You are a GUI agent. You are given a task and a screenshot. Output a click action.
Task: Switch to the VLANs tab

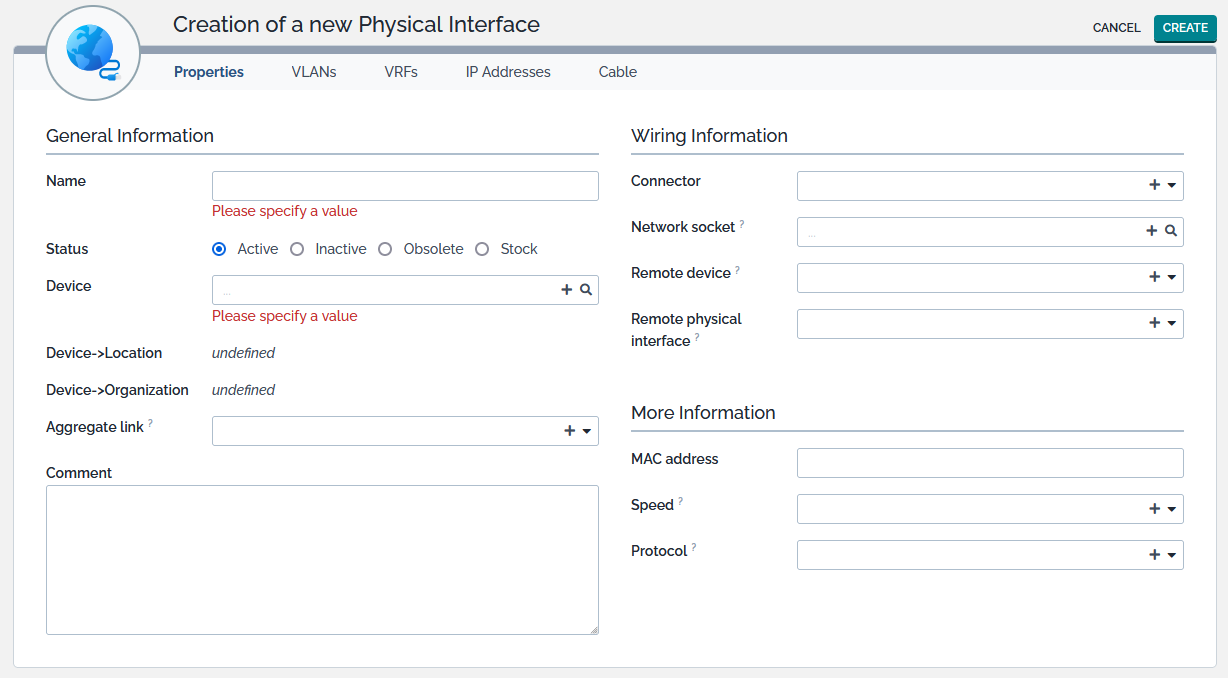[x=314, y=72]
